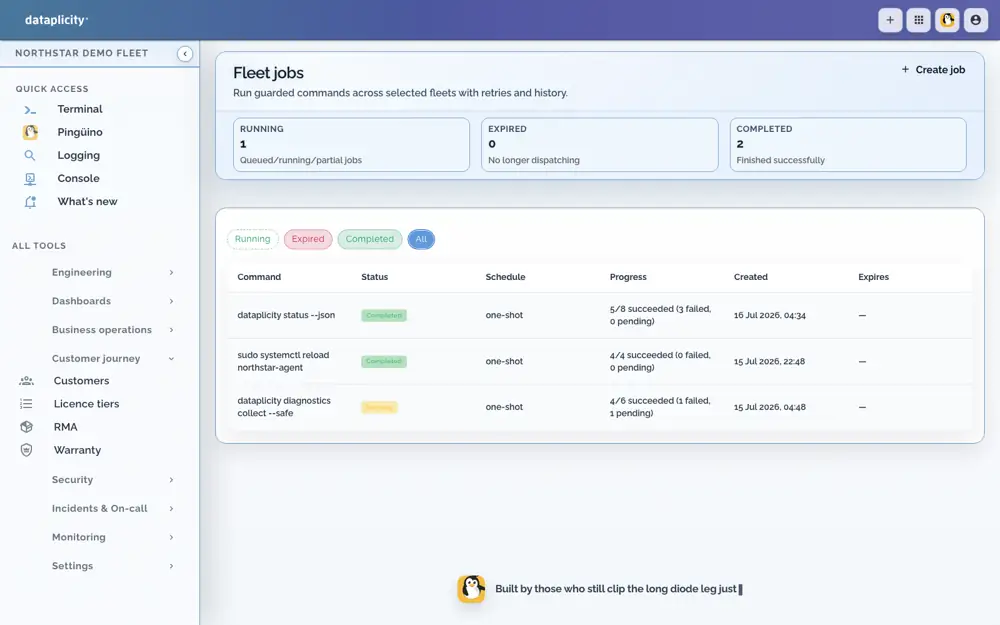Click the '15 Jul 2026, 04:48' date
The image size is (1000, 625).
tap(770, 407)
